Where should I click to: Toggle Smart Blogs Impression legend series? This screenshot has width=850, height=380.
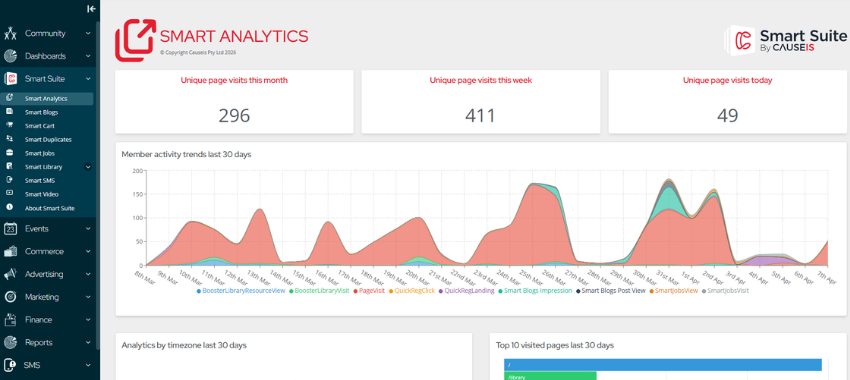tap(535, 291)
